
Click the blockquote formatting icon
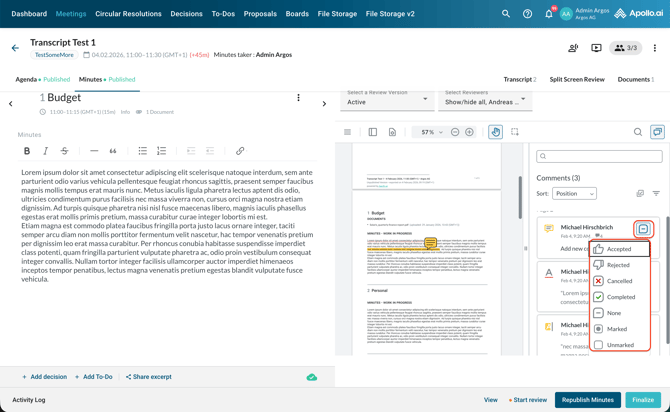(113, 151)
